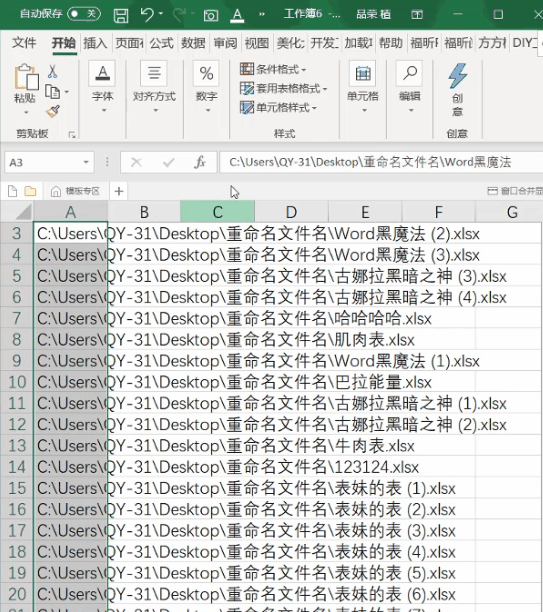Click the scissors Cut icon
This screenshot has width=543, height=612.
(52, 71)
